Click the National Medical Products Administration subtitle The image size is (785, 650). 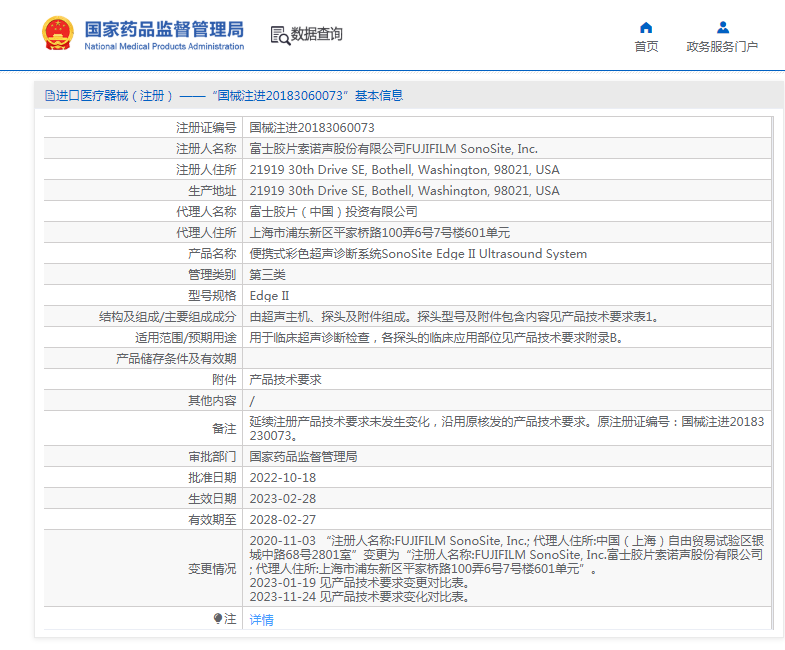[163, 47]
